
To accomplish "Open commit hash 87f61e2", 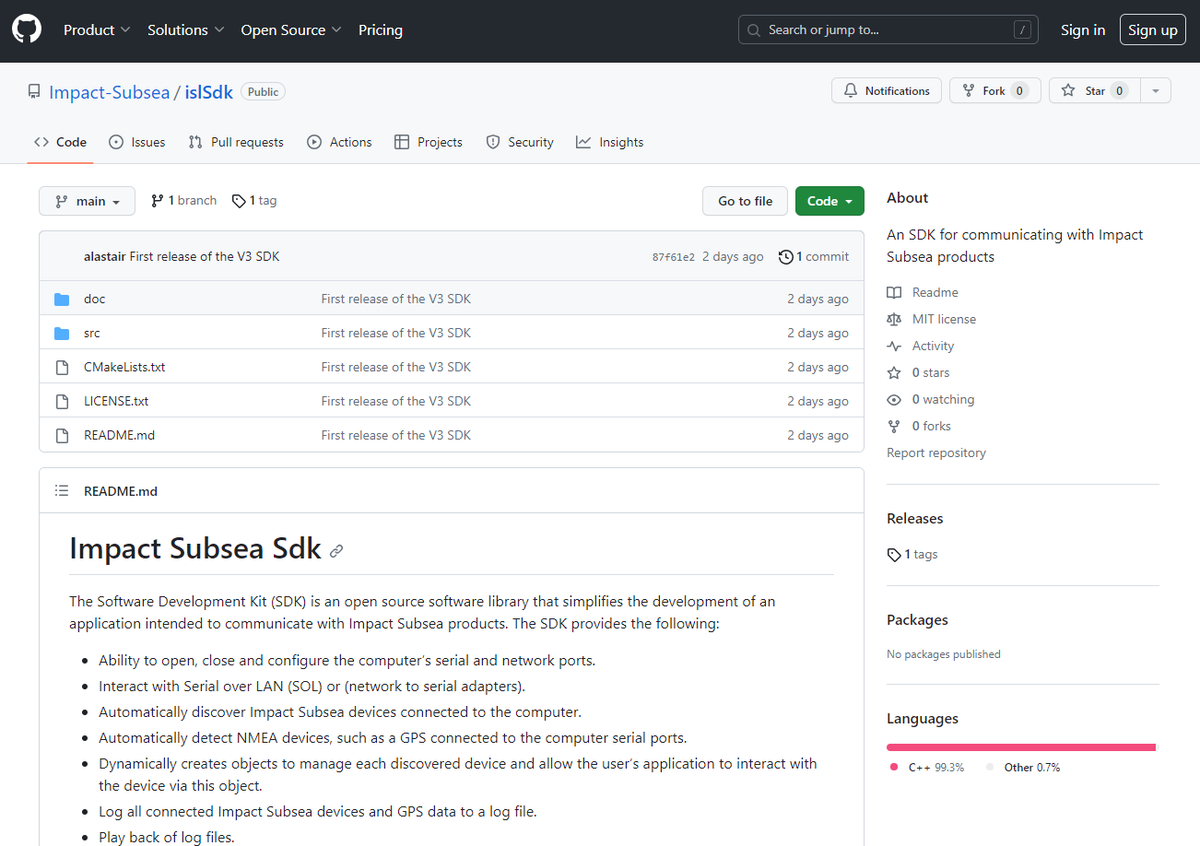I will coord(673,257).
